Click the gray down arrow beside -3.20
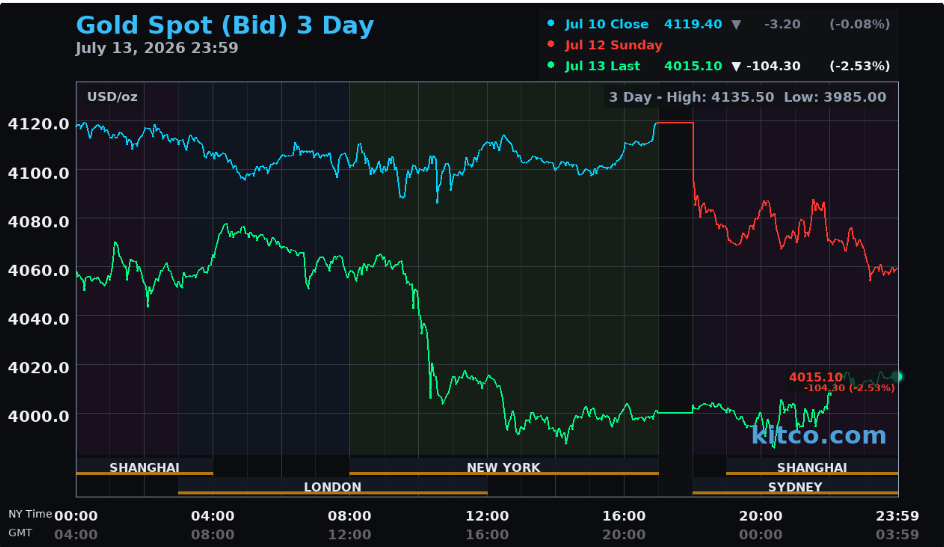944x547 pixels. click(x=736, y=25)
